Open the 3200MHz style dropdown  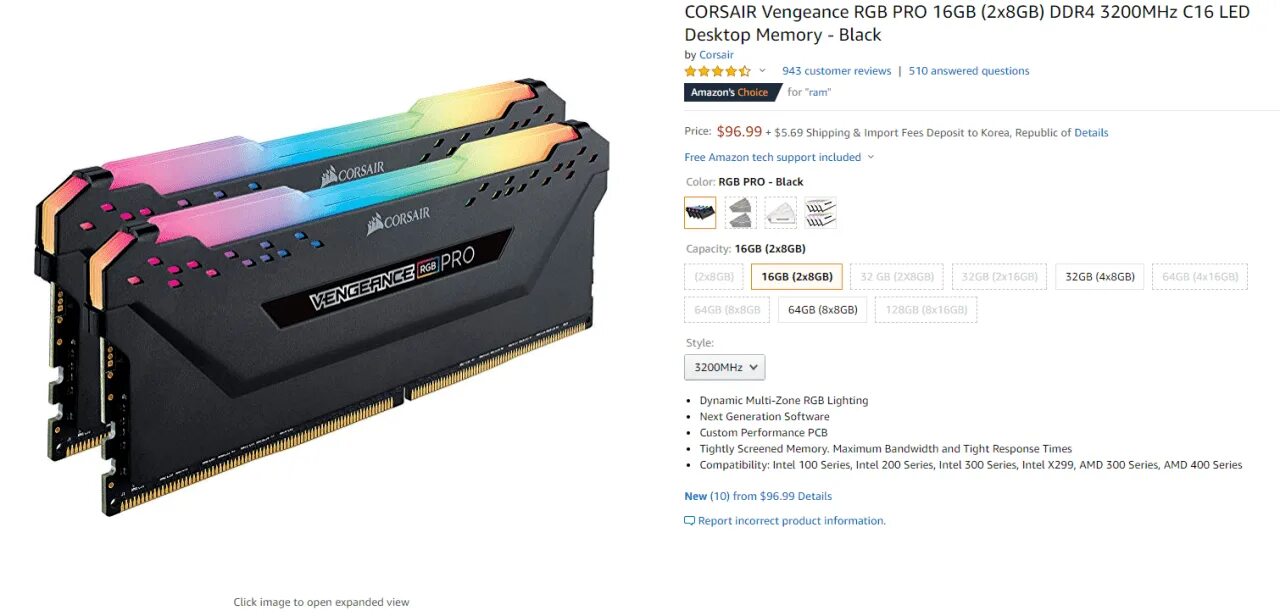pyautogui.click(x=725, y=367)
